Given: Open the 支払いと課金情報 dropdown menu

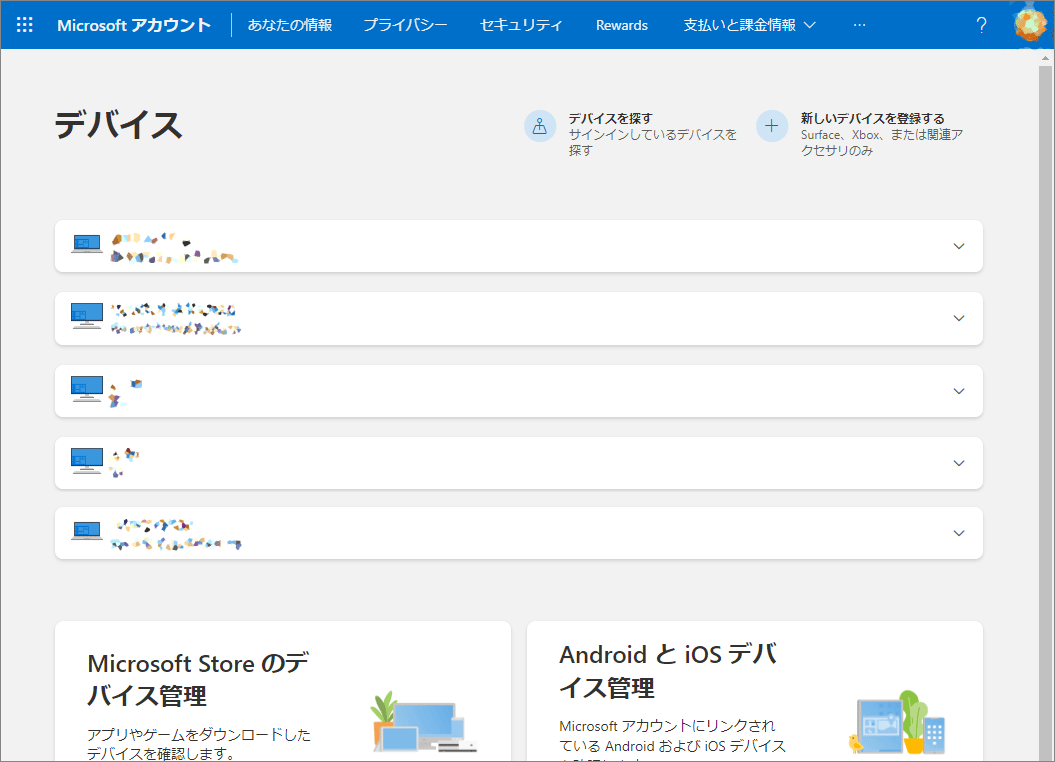Looking at the screenshot, I should (749, 25).
